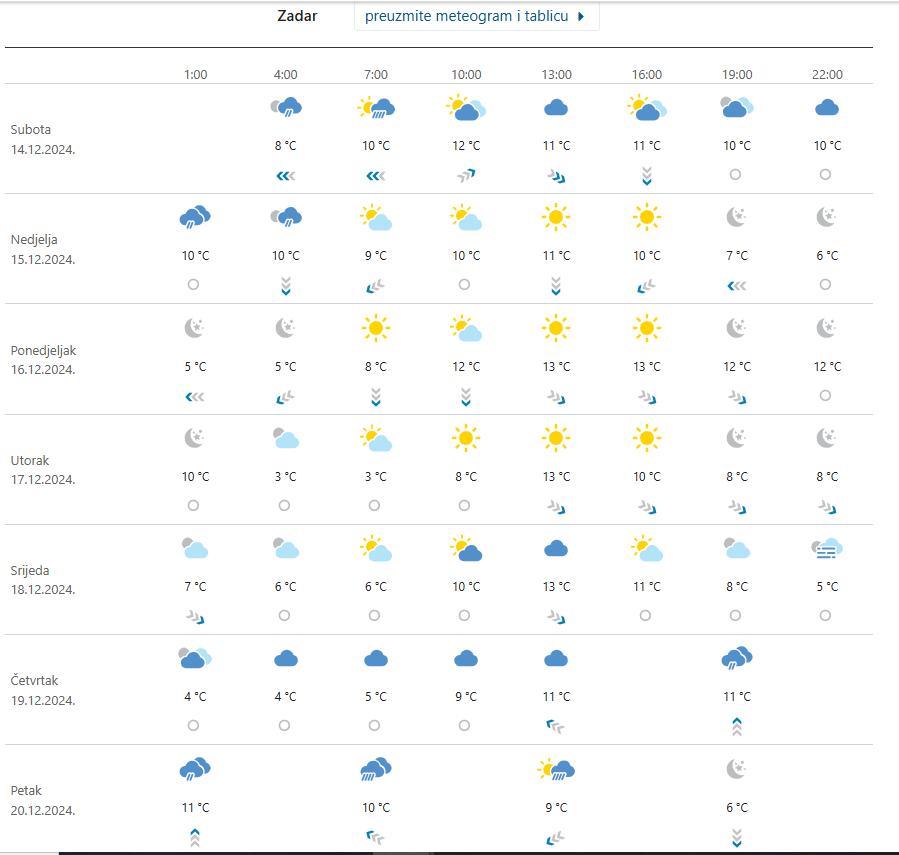The height and width of the screenshot is (855, 899).
Task: Click the rain cloud icon for Petak 7:00
Action: (376, 768)
